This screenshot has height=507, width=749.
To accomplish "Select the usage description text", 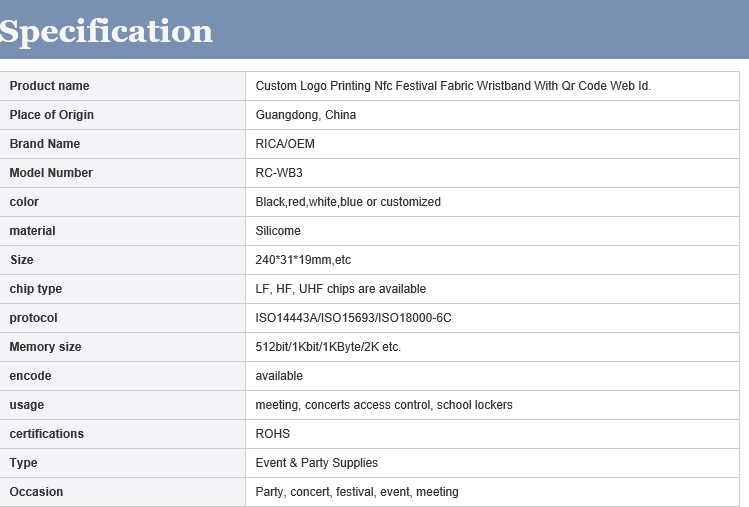I will click(x=384, y=405).
